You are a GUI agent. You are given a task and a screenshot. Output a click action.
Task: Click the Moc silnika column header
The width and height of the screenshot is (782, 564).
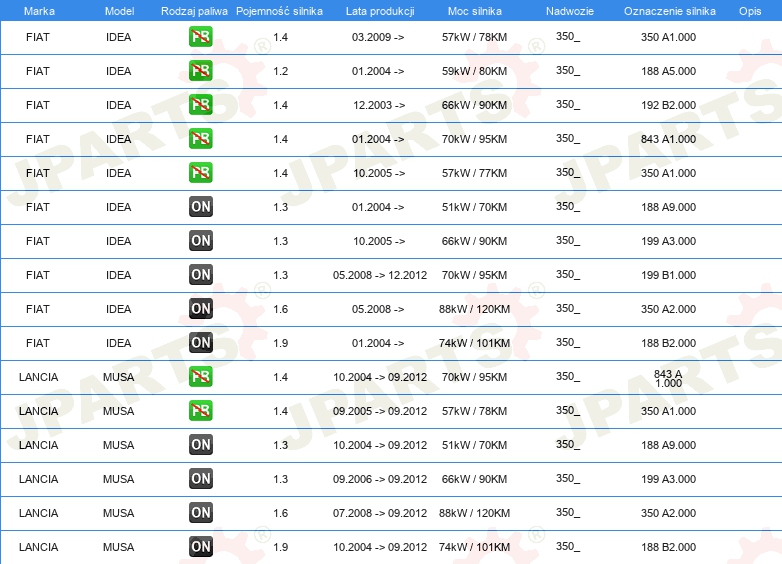(474, 11)
